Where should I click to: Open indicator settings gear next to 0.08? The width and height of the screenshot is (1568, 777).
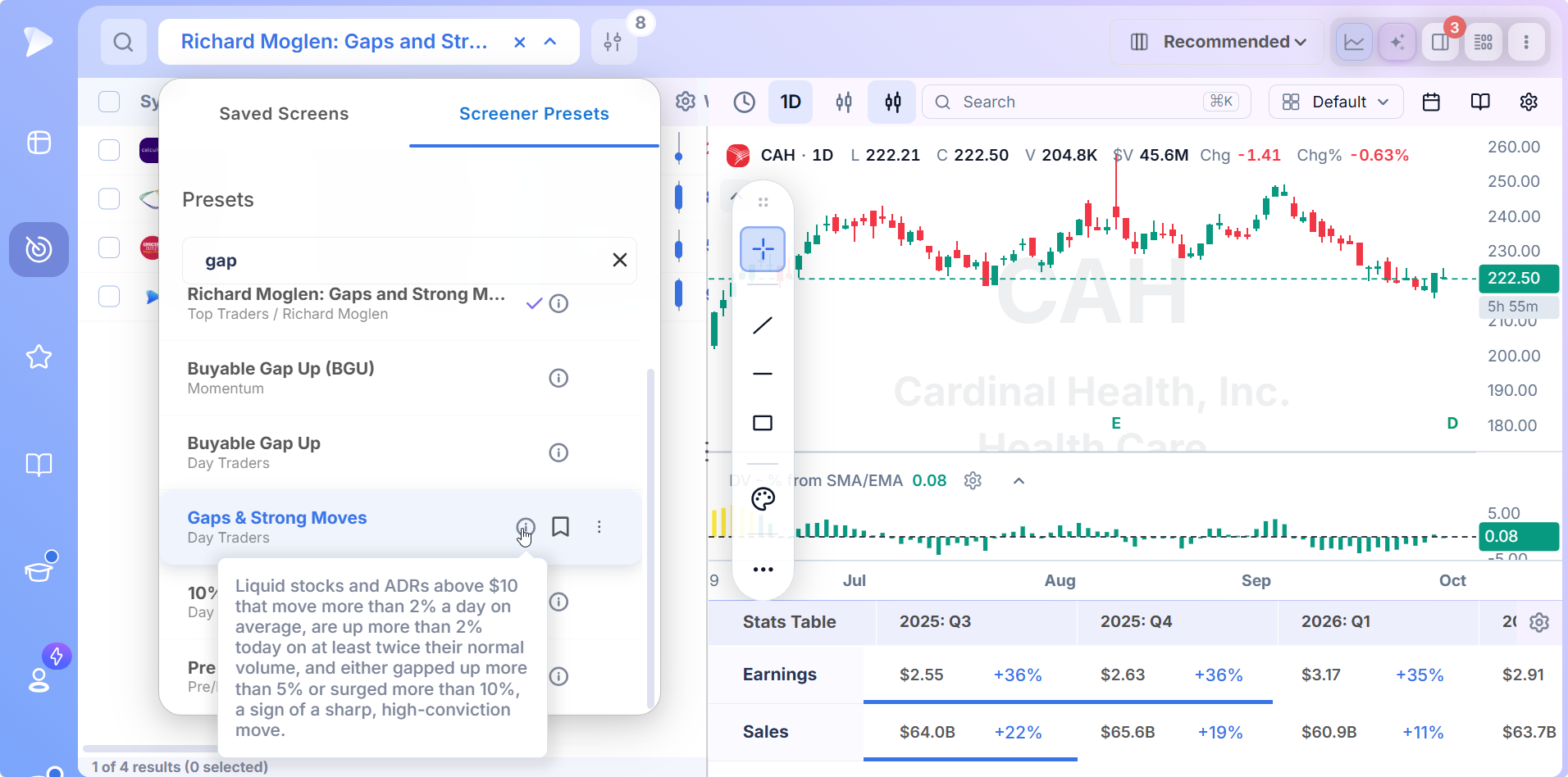[x=973, y=481]
